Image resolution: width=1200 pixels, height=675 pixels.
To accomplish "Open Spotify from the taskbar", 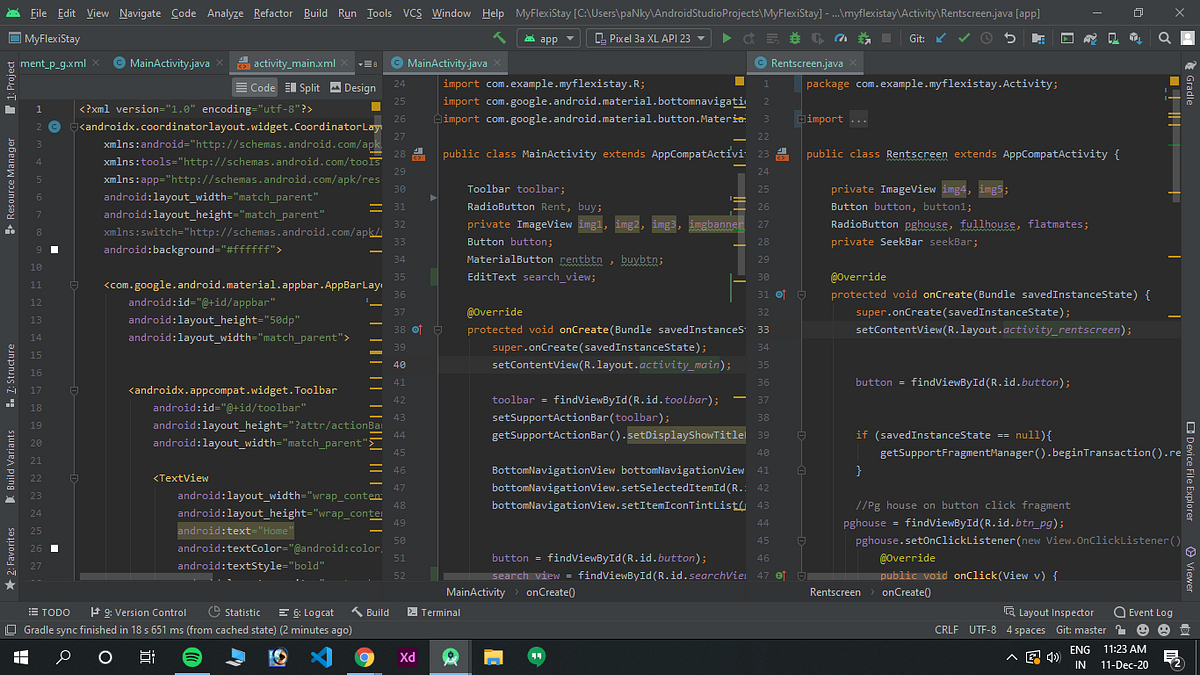I will tap(192, 657).
